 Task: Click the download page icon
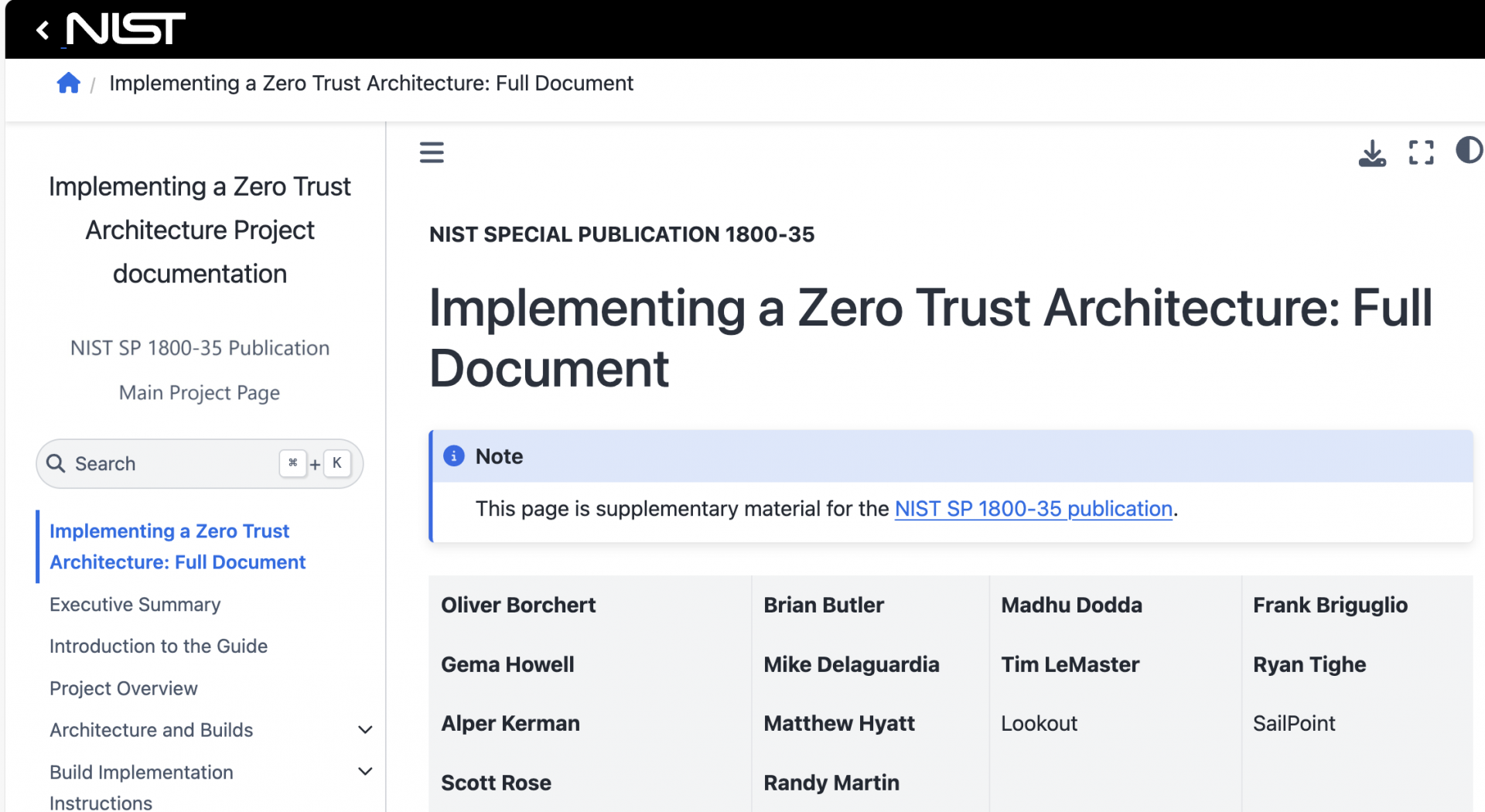(x=1372, y=153)
